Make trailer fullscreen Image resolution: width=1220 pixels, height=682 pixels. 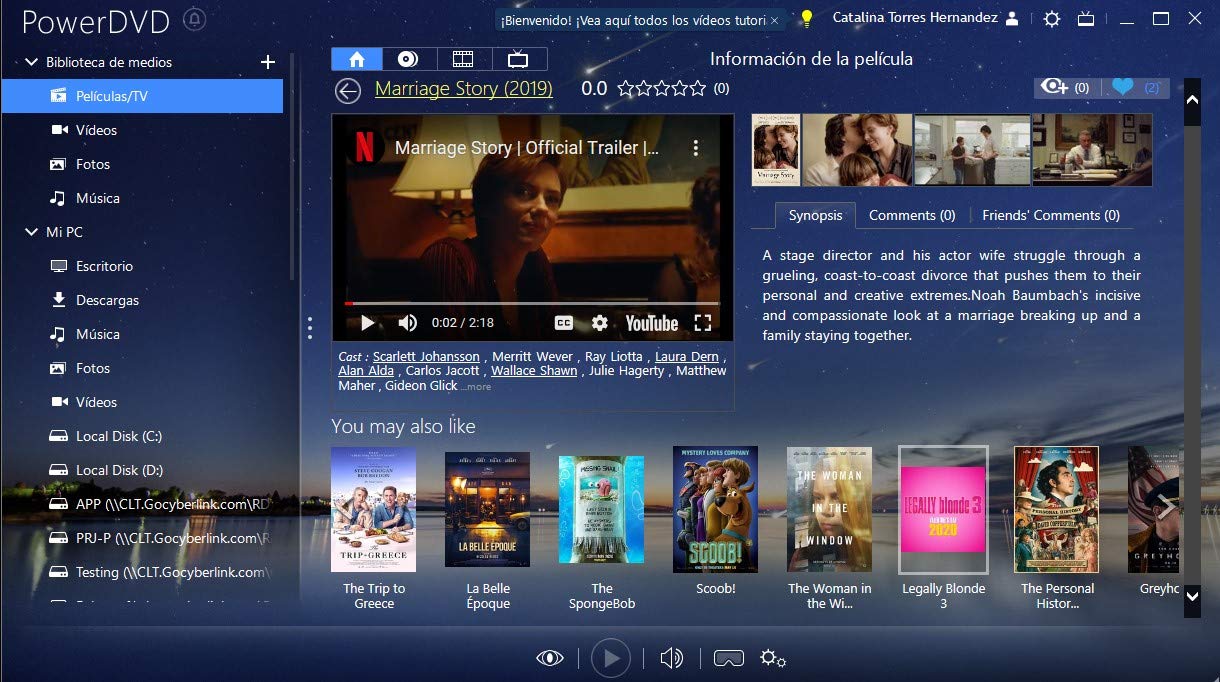tap(703, 323)
